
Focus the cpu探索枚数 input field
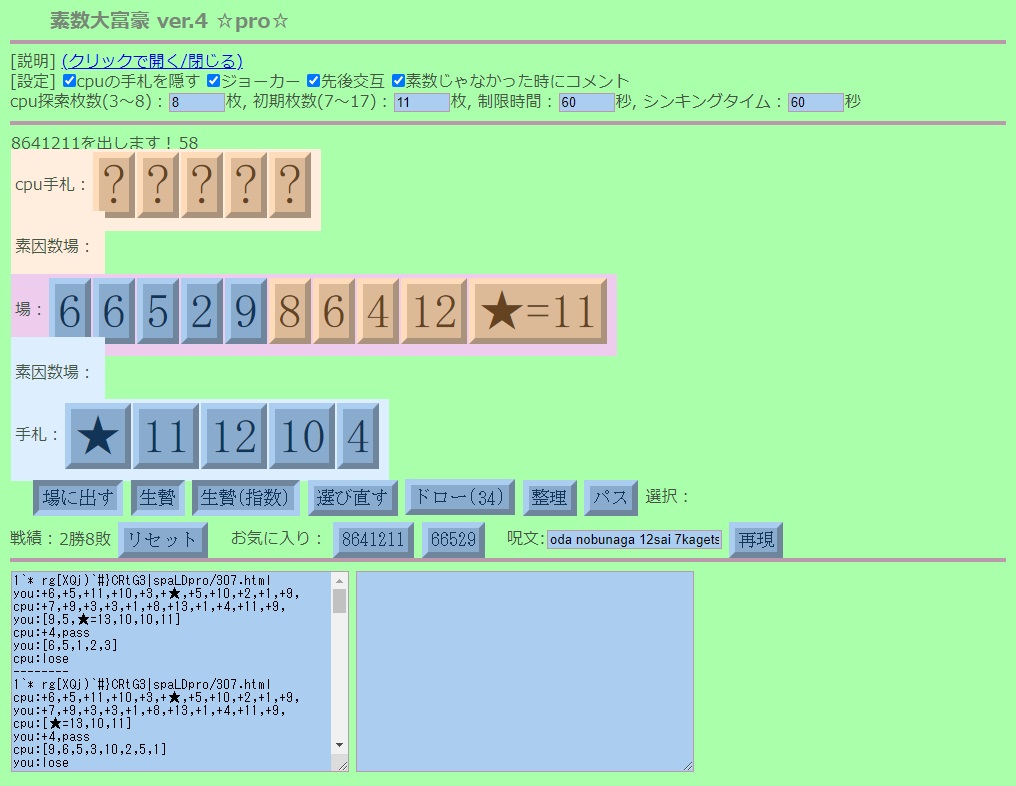click(196, 102)
